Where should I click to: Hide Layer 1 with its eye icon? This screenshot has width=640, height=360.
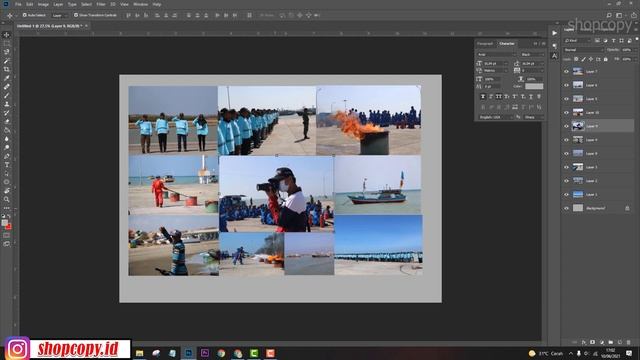click(x=567, y=194)
